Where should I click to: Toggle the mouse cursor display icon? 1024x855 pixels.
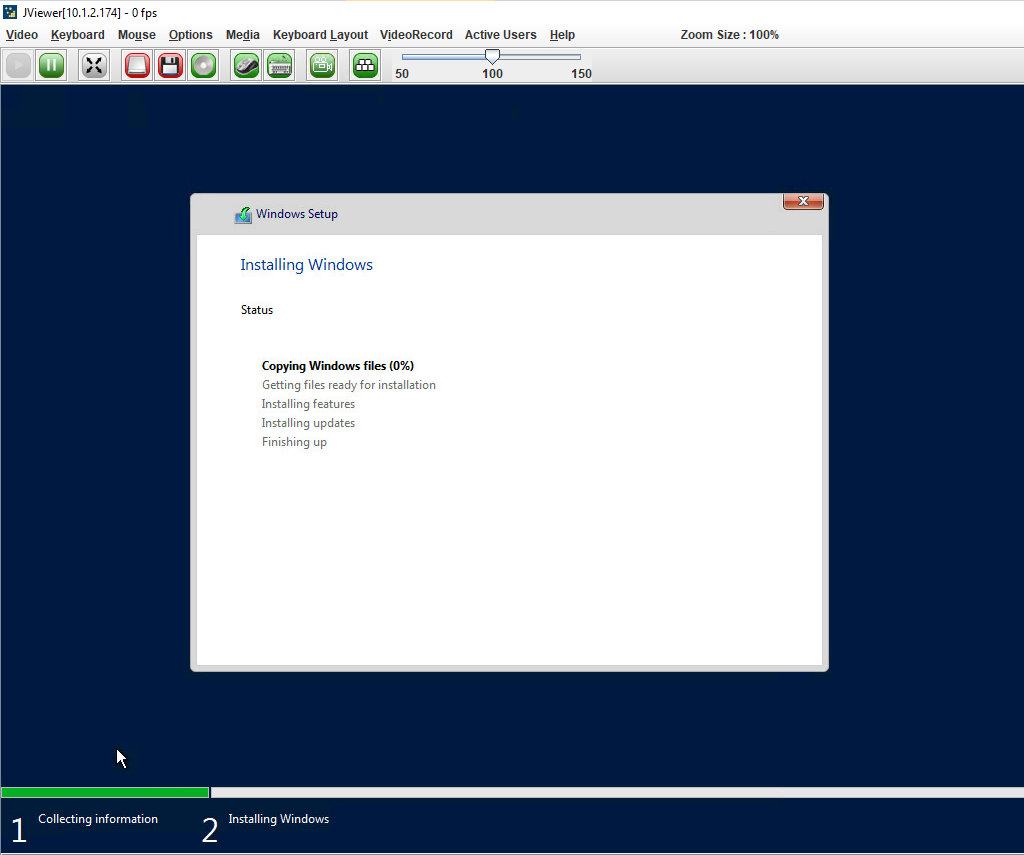tap(246, 65)
